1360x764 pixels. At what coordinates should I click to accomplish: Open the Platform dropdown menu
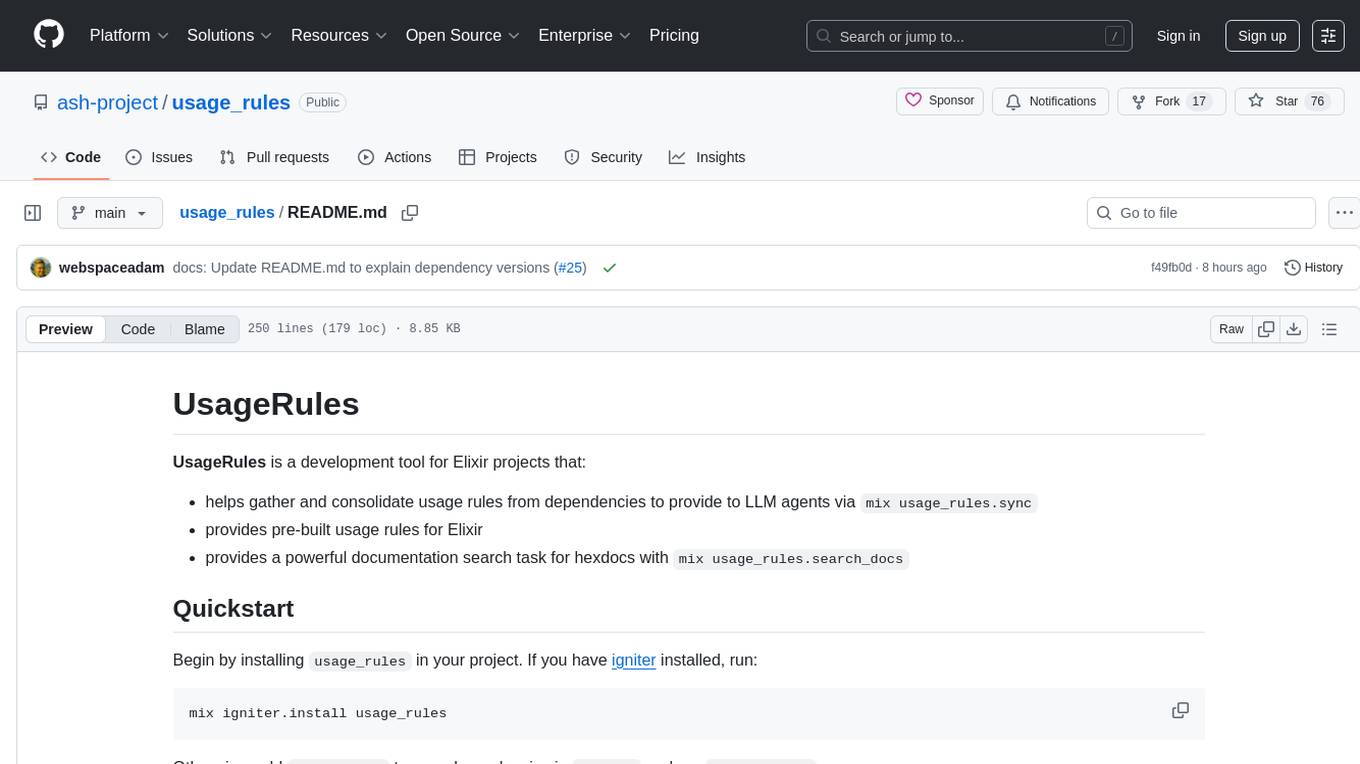tap(129, 35)
